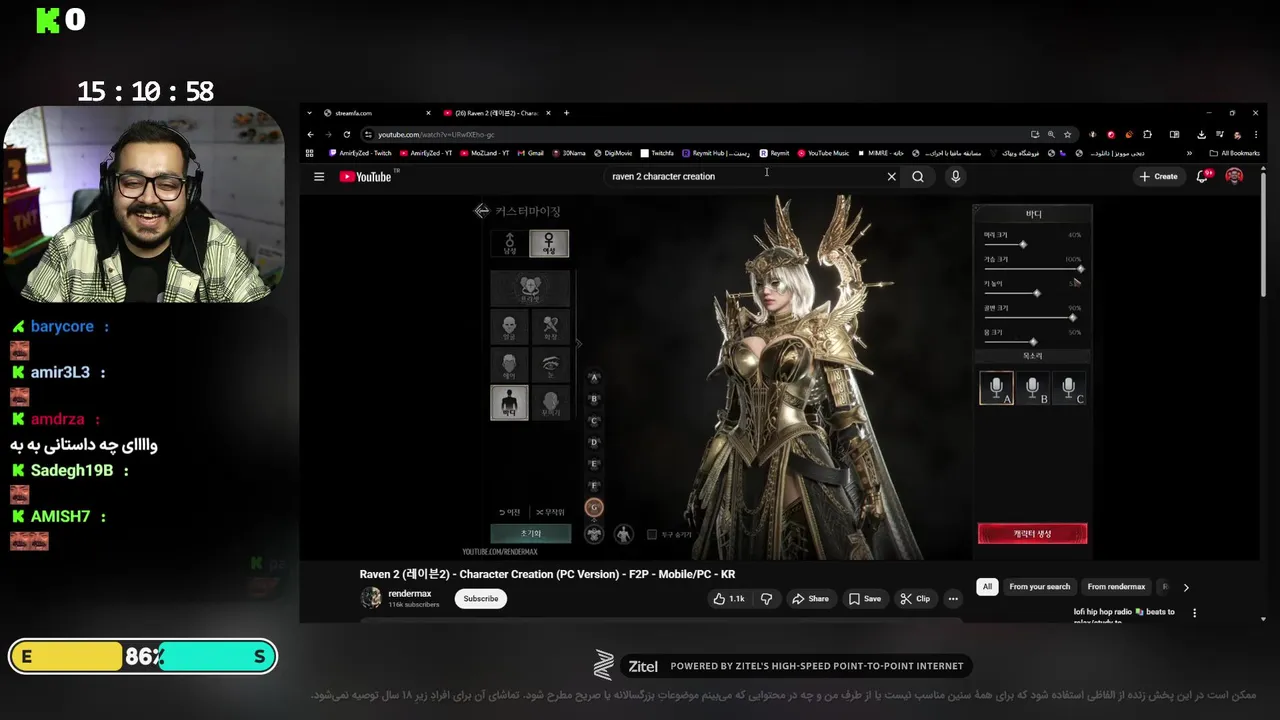The width and height of the screenshot is (1280, 720).
Task: Adjust hip size slider at 90%
Action: [x=1072, y=318]
